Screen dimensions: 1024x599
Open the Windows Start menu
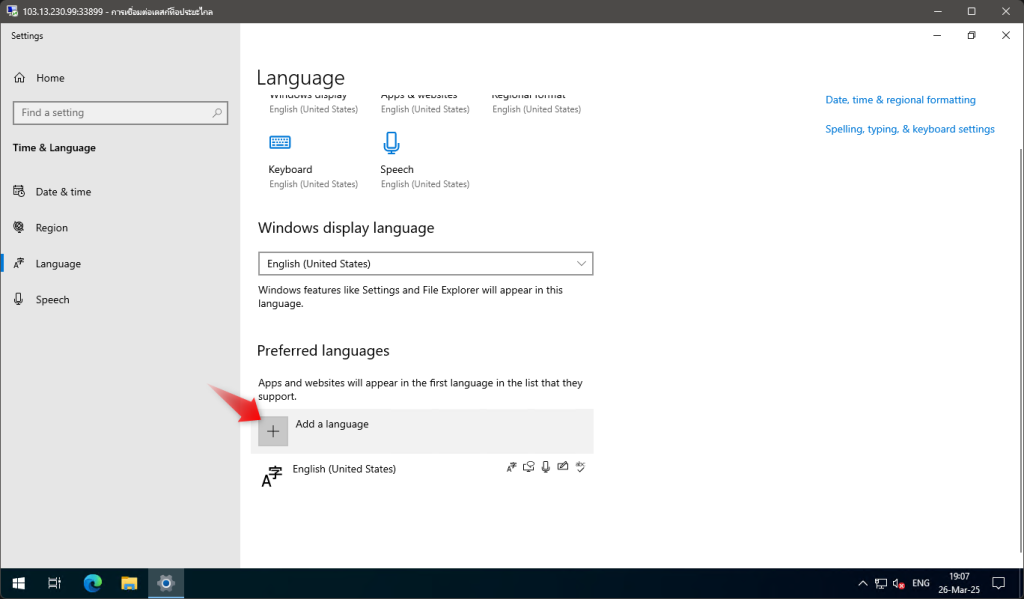(x=18, y=583)
